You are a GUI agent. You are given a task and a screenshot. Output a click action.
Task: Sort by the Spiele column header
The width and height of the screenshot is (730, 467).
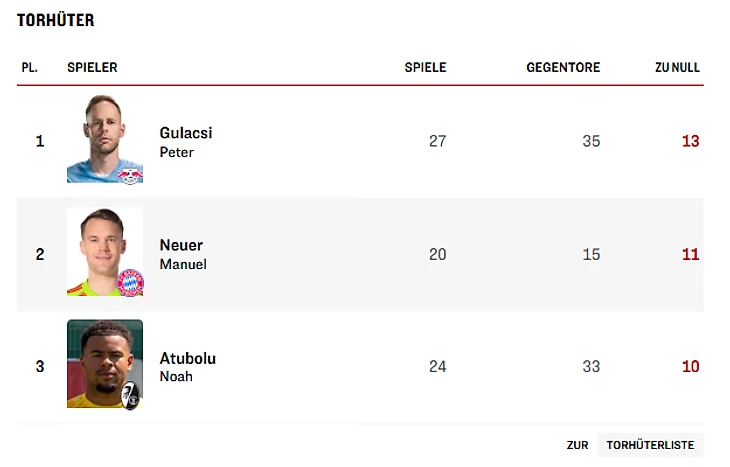click(x=425, y=68)
